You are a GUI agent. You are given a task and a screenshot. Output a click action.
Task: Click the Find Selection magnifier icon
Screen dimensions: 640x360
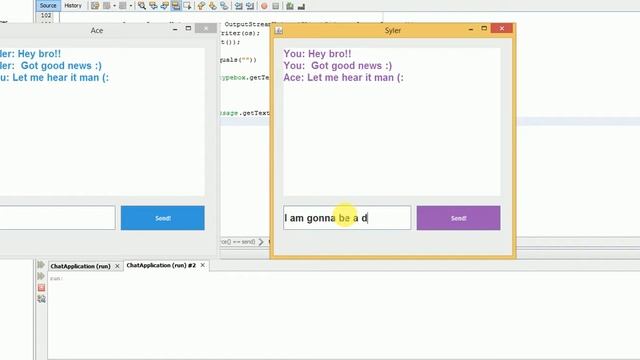point(142,6)
